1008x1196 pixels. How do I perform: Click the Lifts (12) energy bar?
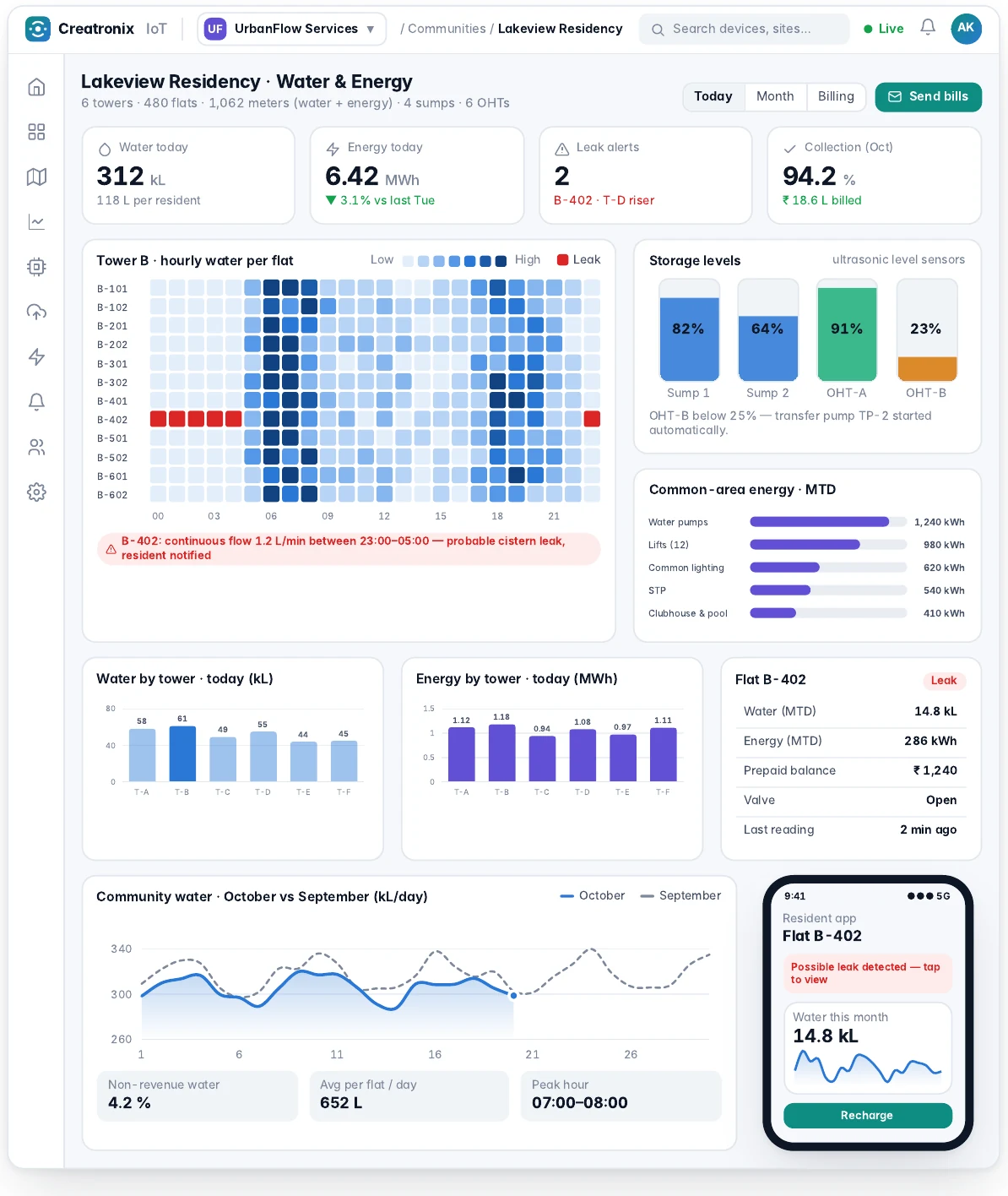805,545
